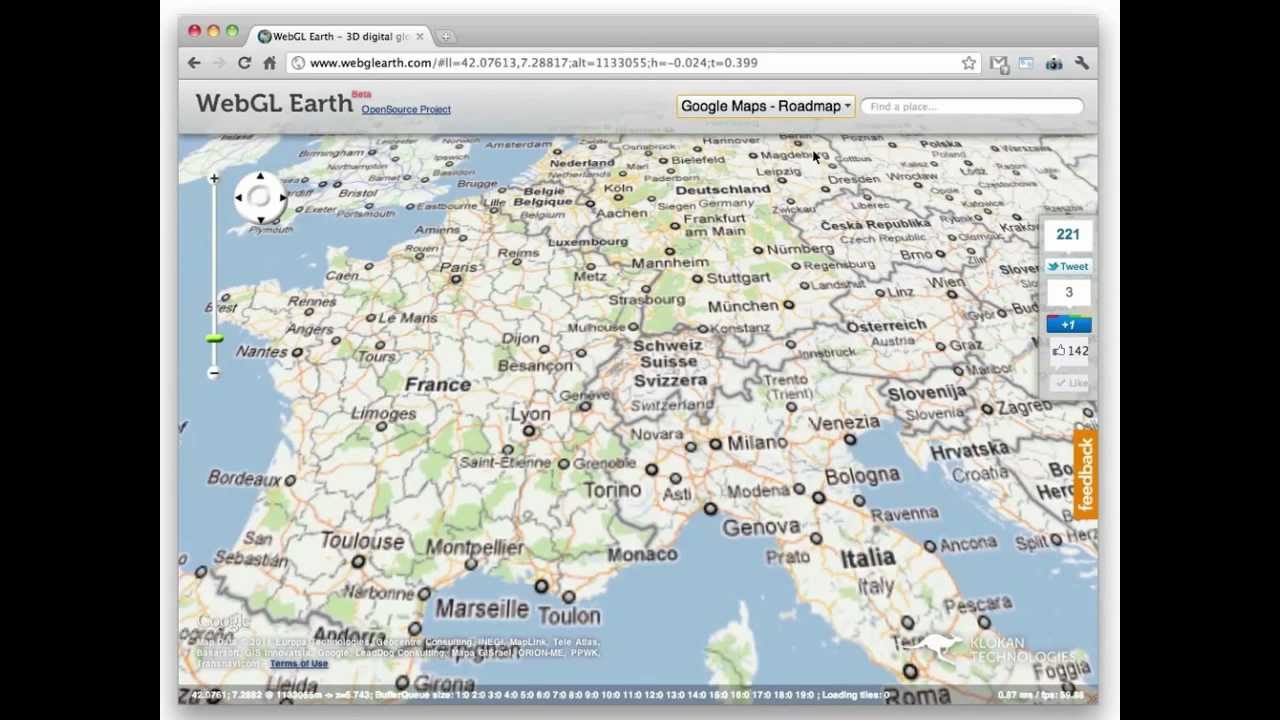
Task: Zoom in with the plus button
Action: [214, 179]
